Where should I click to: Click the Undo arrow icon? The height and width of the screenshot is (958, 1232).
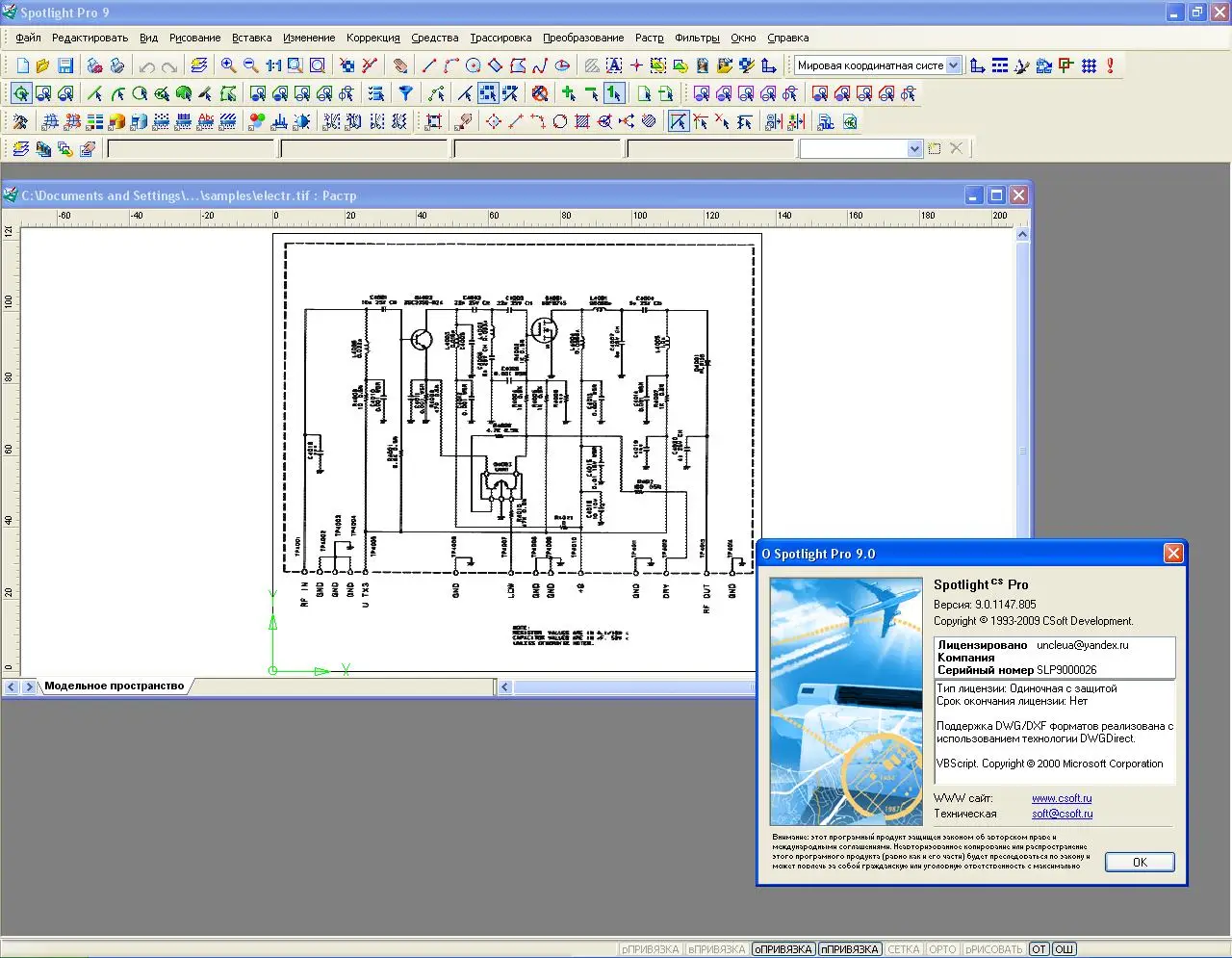pyautogui.click(x=147, y=65)
